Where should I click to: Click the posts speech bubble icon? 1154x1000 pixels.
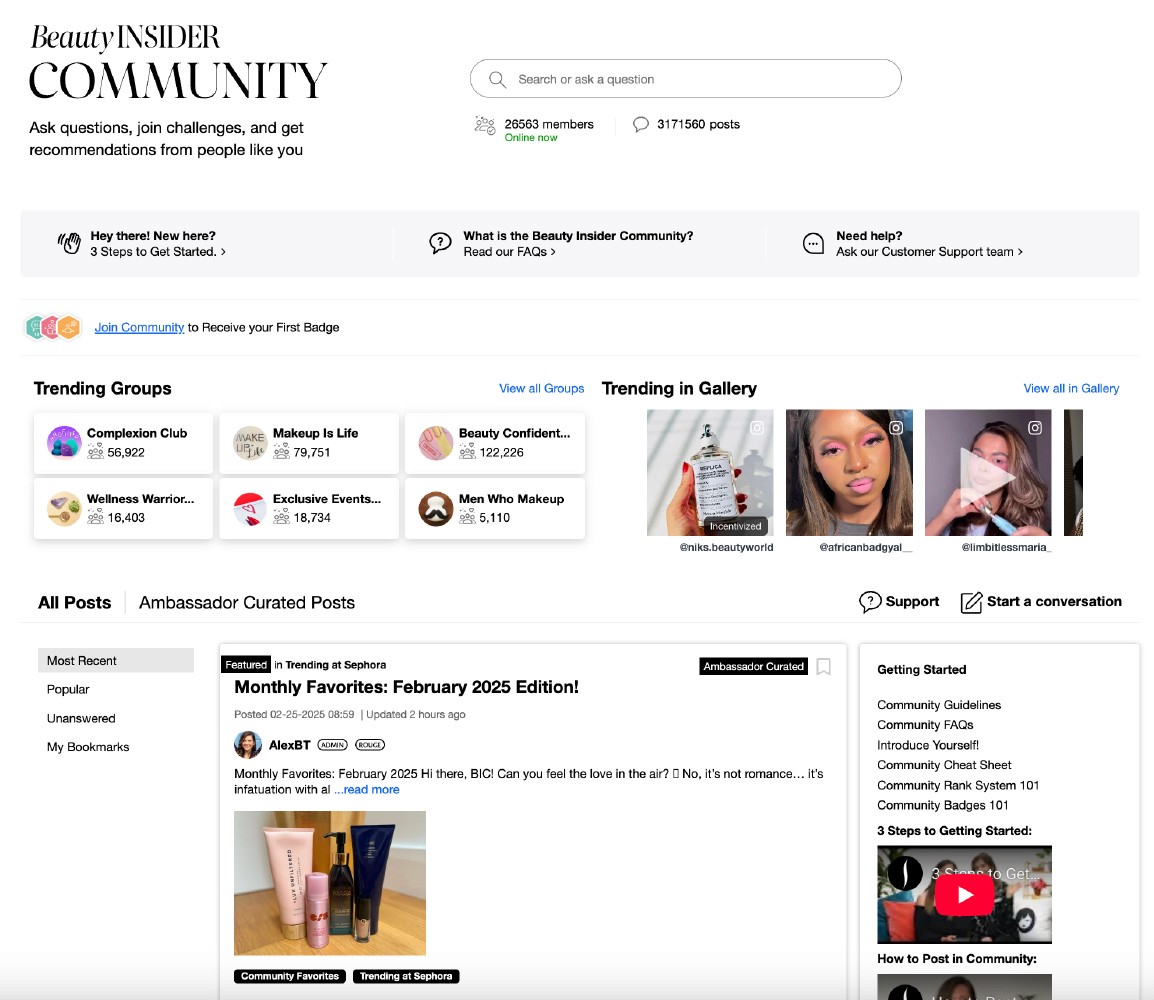[641, 124]
